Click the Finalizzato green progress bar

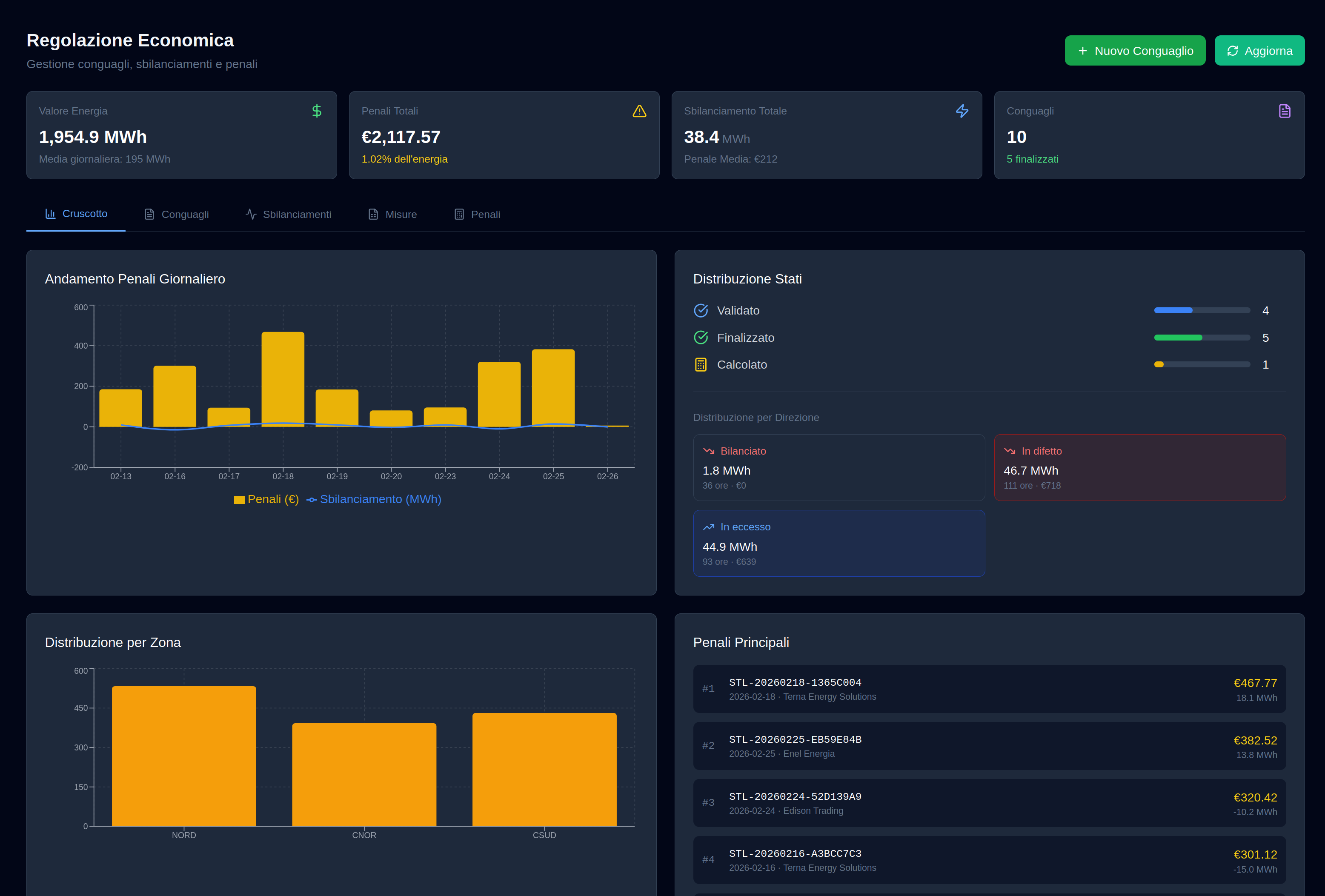(1178, 338)
